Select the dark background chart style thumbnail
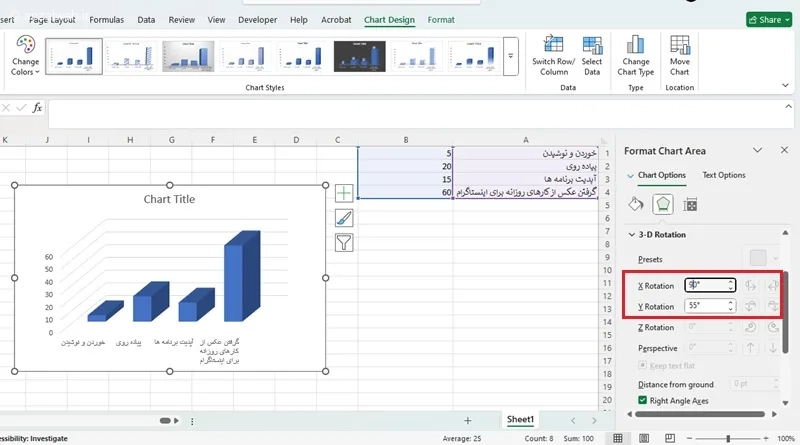The width and height of the screenshot is (800, 445). coord(359,56)
